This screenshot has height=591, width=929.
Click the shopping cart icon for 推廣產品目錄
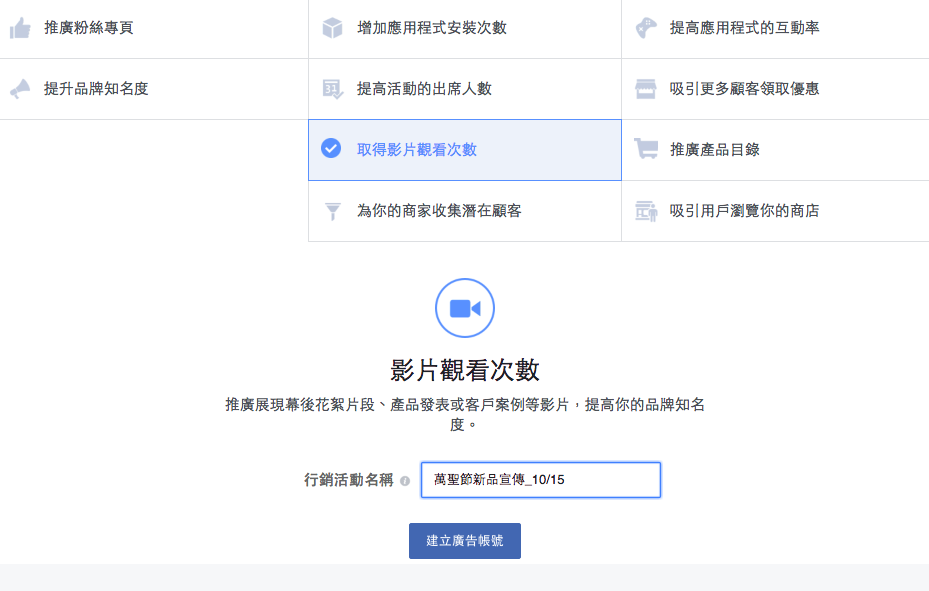pos(644,149)
